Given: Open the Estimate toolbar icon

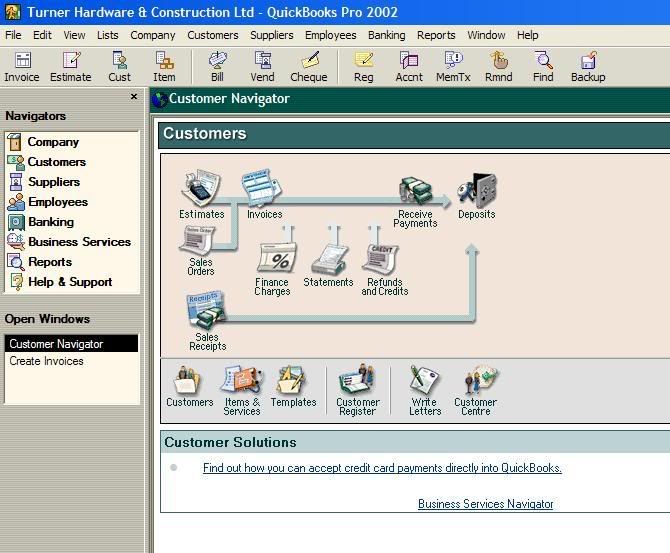Looking at the screenshot, I should click(x=71, y=67).
